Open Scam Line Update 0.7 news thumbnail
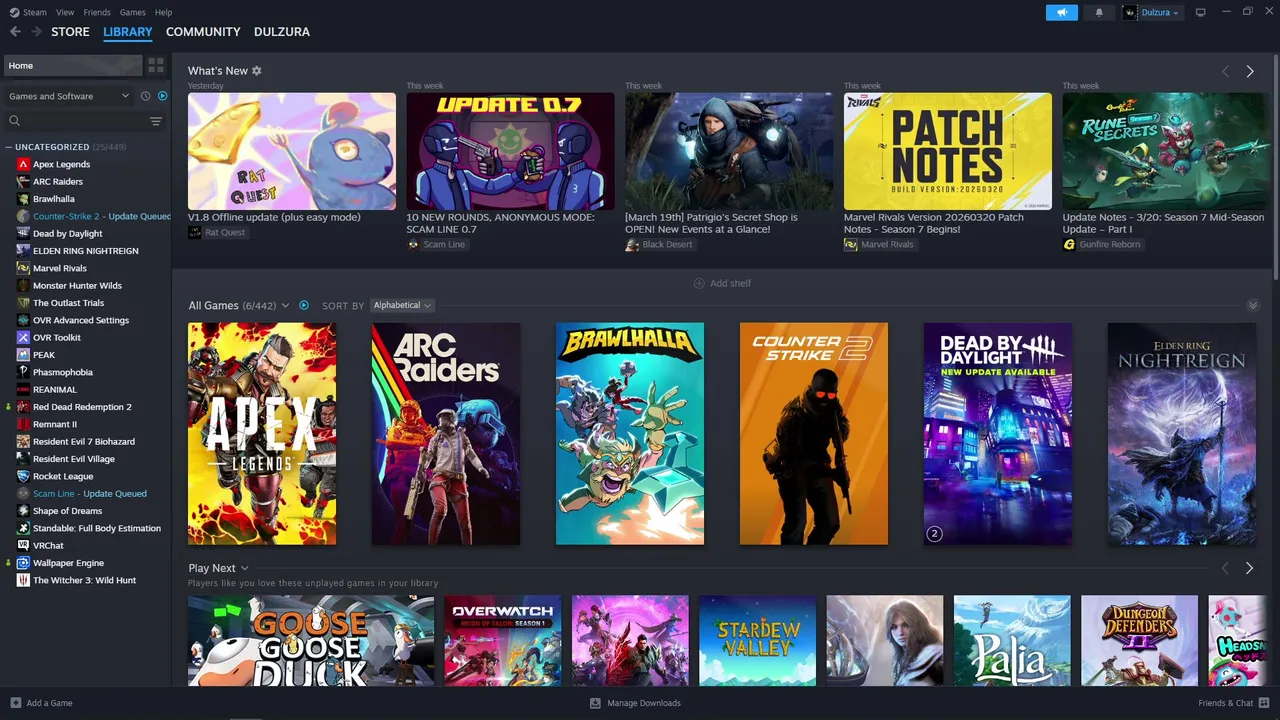The width and height of the screenshot is (1280, 720). [x=510, y=151]
